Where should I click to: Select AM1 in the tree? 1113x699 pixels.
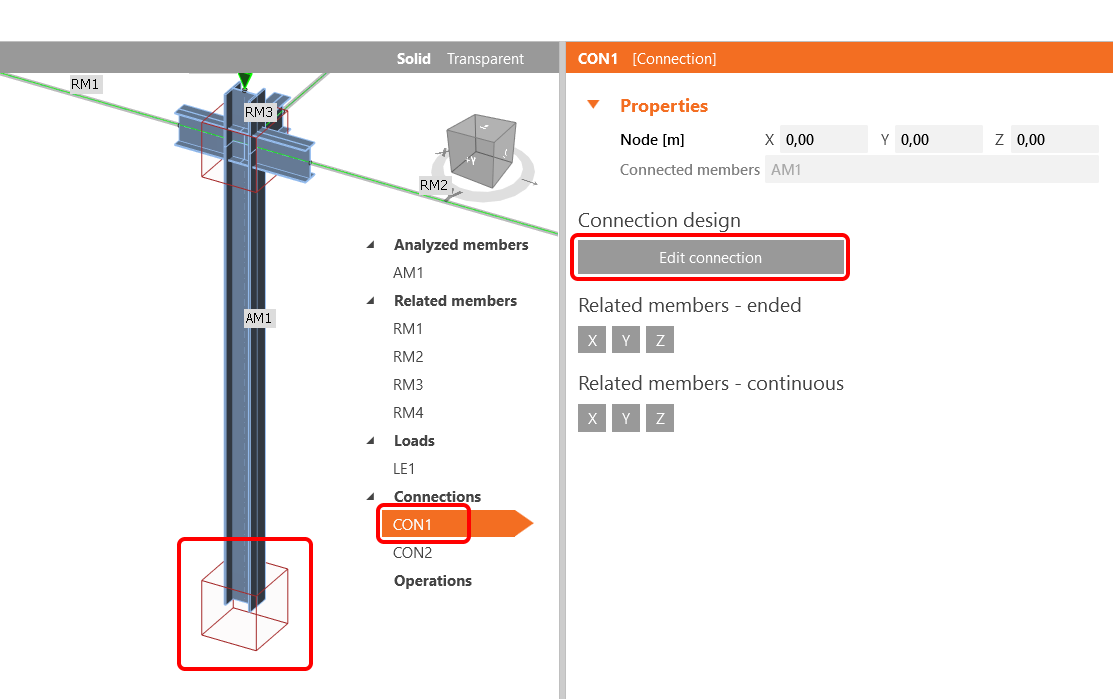coord(408,273)
